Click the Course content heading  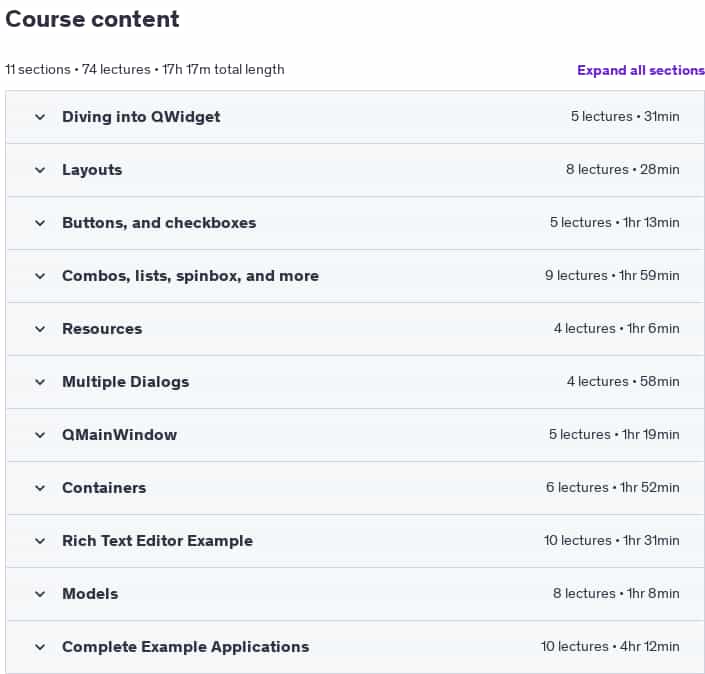92,19
